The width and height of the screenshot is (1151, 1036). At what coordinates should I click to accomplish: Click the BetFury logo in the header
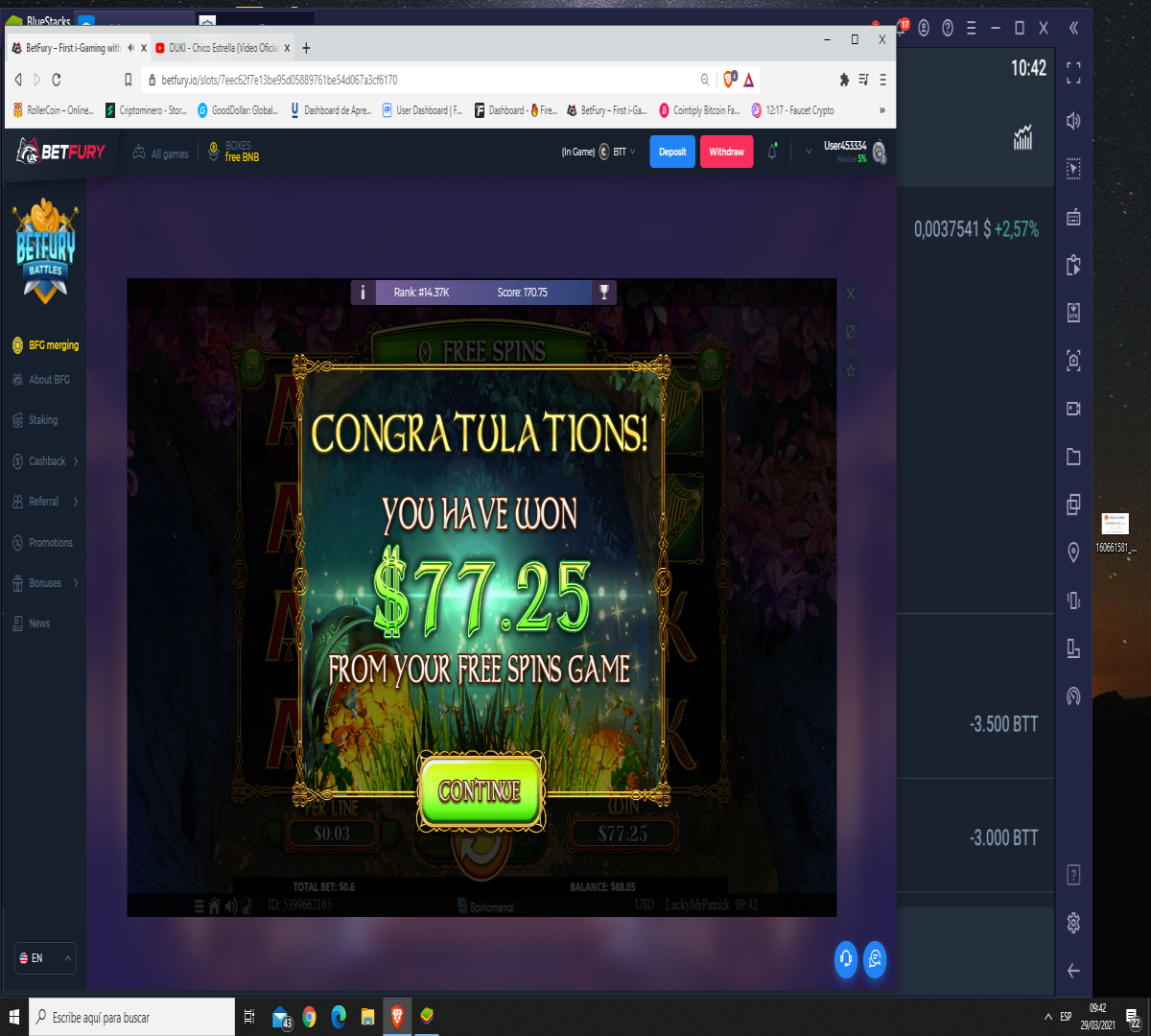pos(61,152)
